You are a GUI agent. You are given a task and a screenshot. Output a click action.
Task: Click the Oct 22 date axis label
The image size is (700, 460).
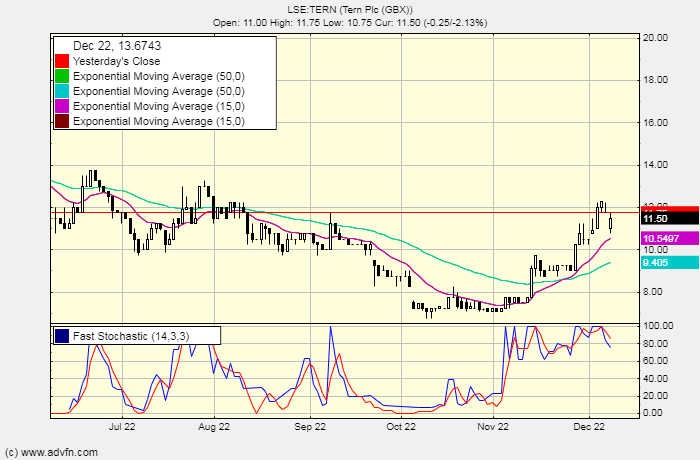(401, 427)
